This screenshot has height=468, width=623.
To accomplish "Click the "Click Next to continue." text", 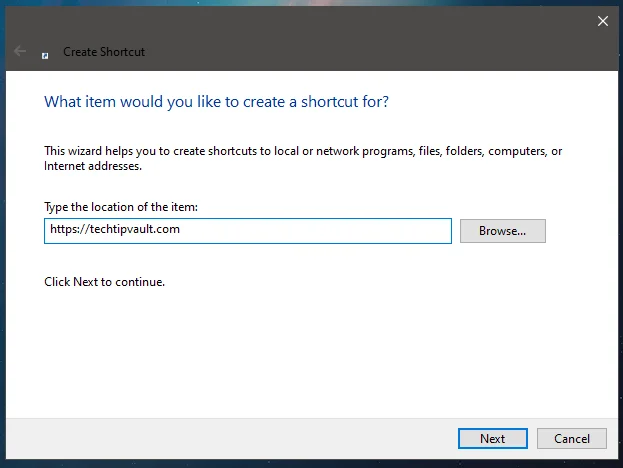I will [x=104, y=282].
